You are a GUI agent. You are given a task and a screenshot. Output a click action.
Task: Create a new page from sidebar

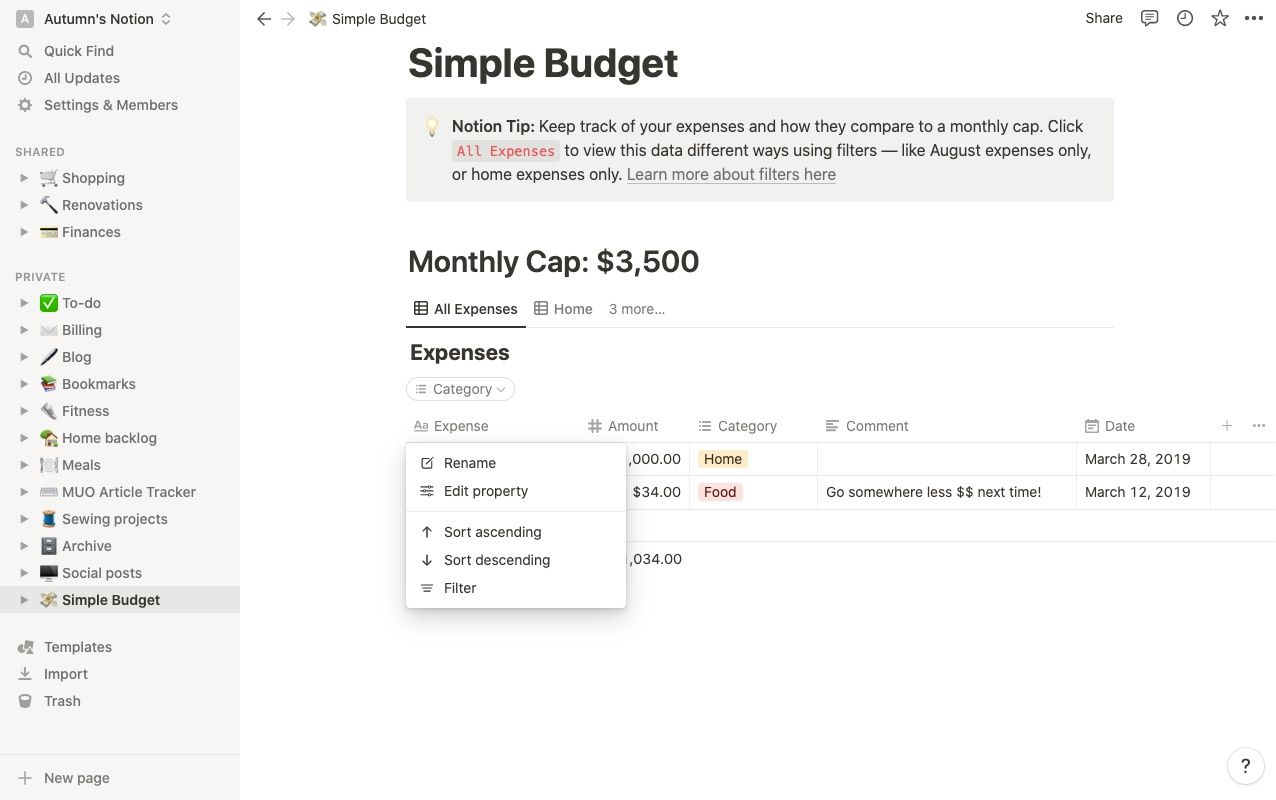(76, 778)
